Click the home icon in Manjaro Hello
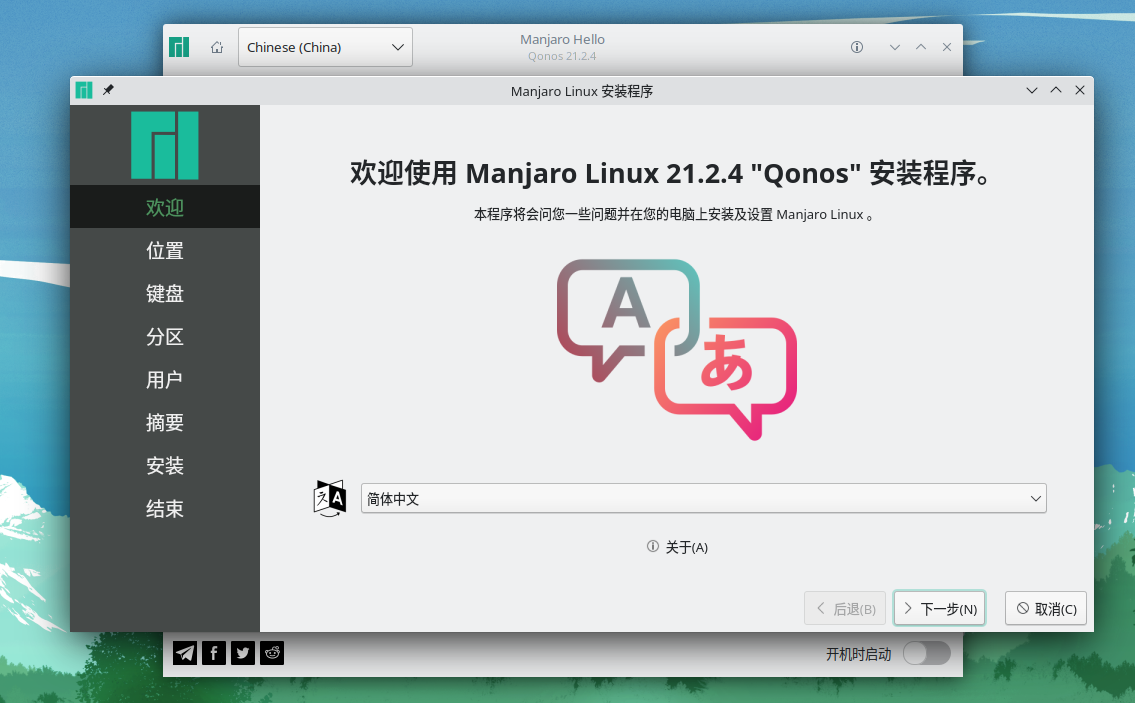The height and width of the screenshot is (703, 1135). pyautogui.click(x=216, y=47)
